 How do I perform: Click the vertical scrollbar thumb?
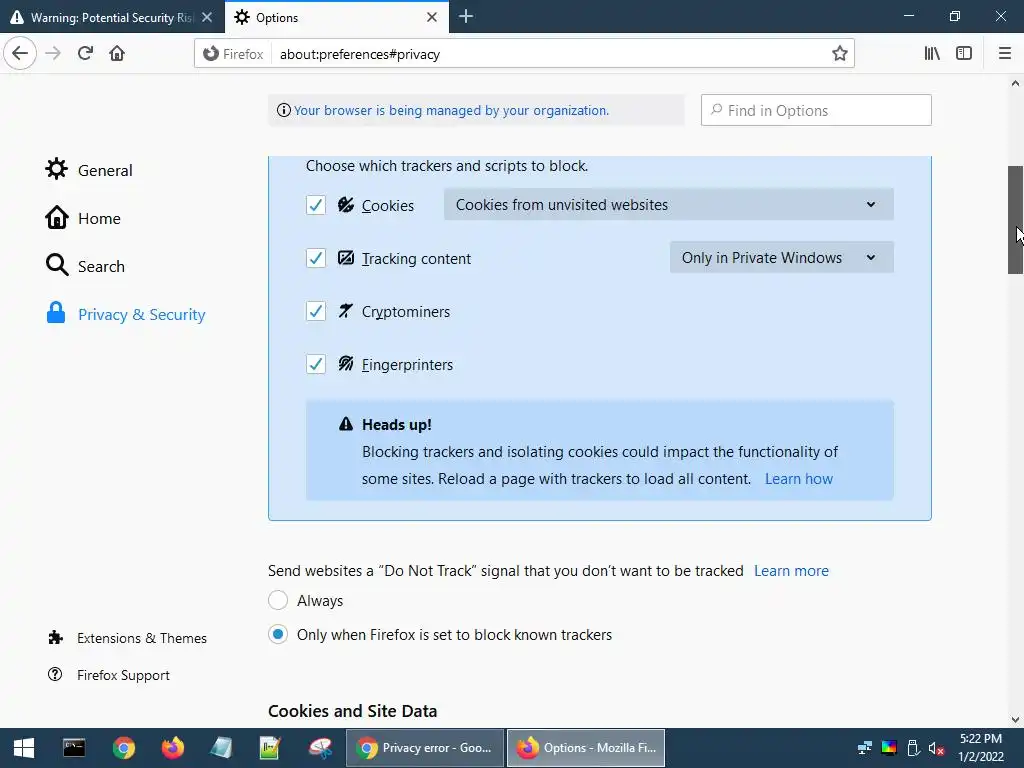1015,220
